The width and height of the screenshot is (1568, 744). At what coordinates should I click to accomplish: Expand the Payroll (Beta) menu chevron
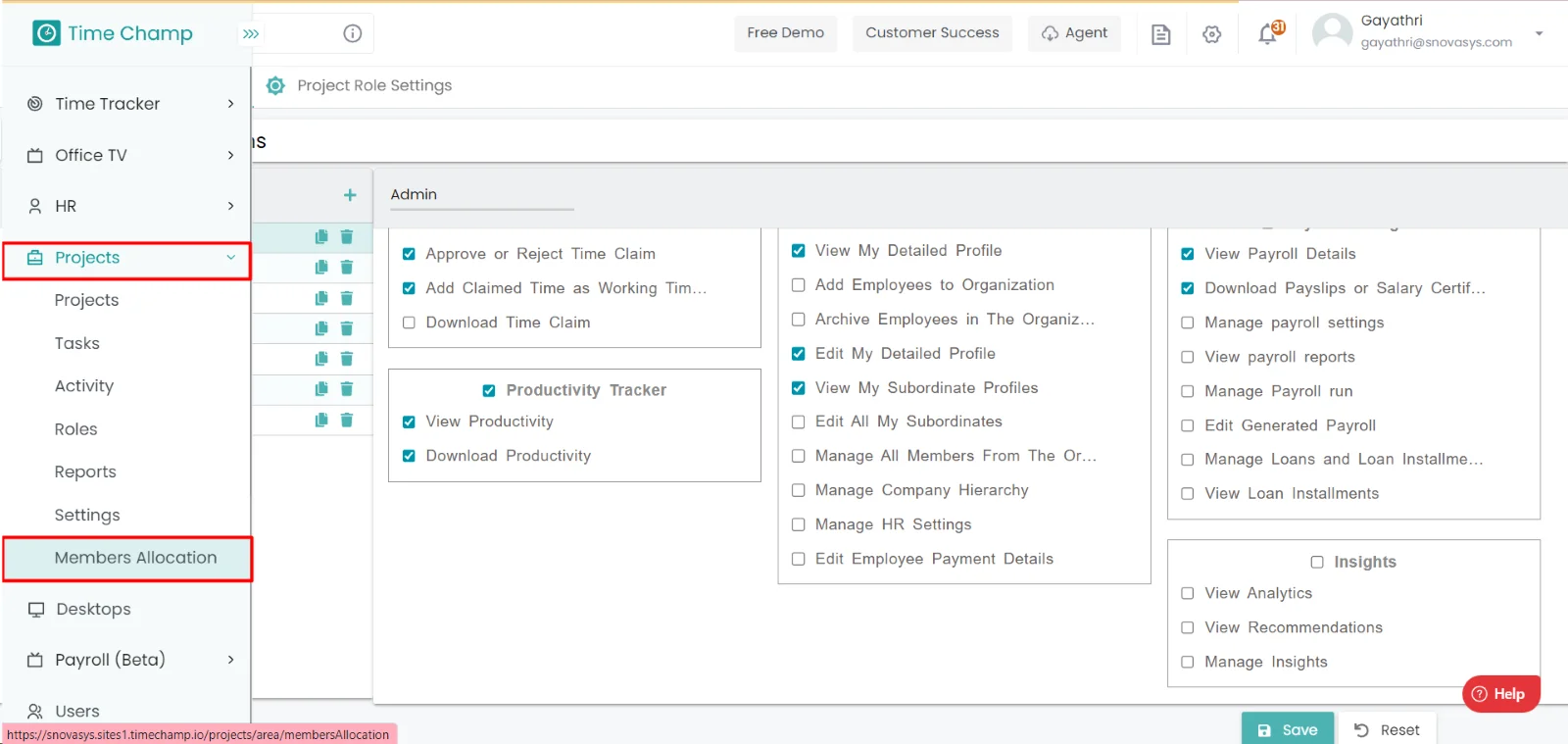[x=231, y=660]
